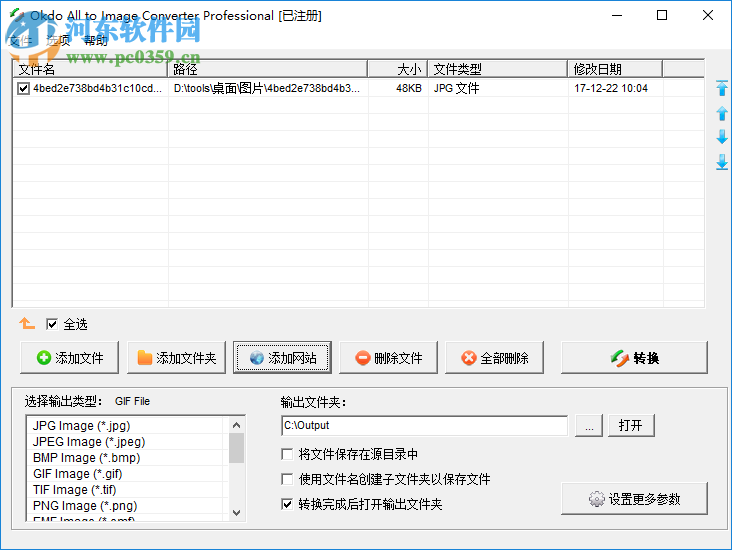Click the D:\tools\桌面\图片 path cell

click(267, 88)
